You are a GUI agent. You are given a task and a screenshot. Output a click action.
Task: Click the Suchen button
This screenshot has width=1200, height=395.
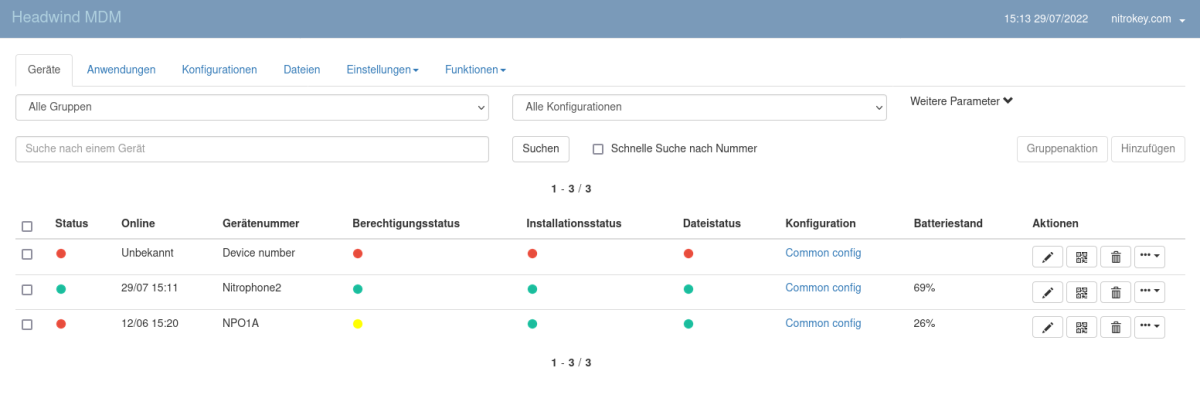click(541, 148)
